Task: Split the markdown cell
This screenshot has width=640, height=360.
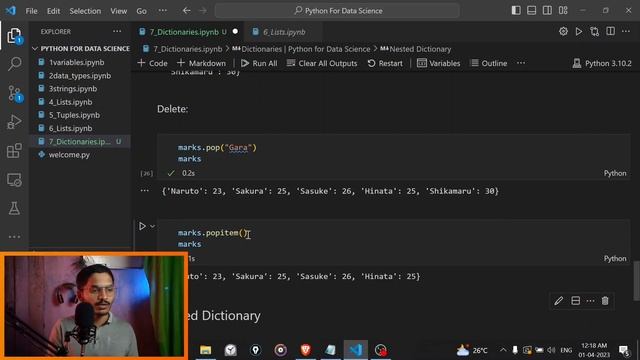Action: [576, 301]
